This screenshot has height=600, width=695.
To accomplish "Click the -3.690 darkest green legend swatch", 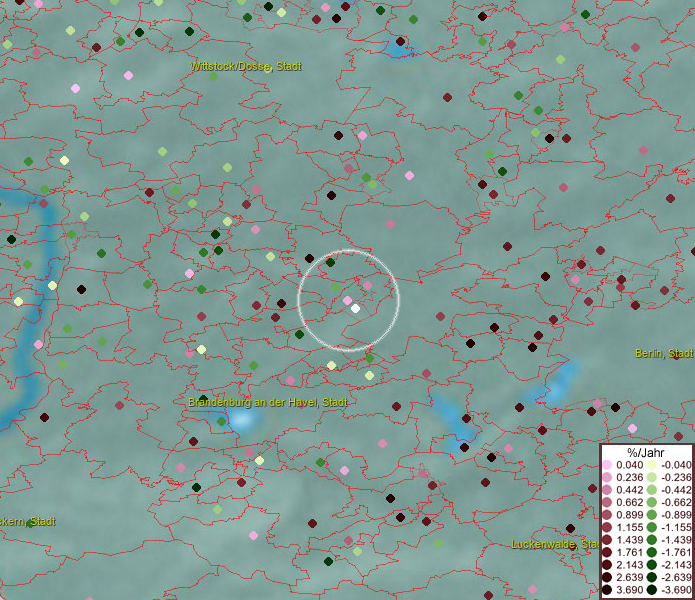I will coord(651,590).
